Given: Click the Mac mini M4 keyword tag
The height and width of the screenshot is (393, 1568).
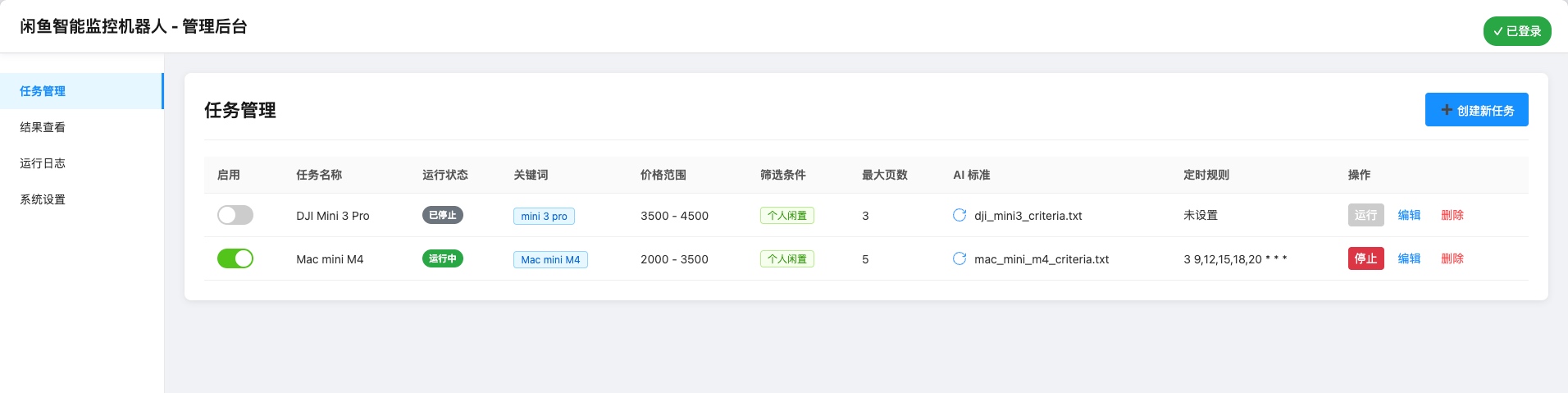Looking at the screenshot, I should (550, 259).
